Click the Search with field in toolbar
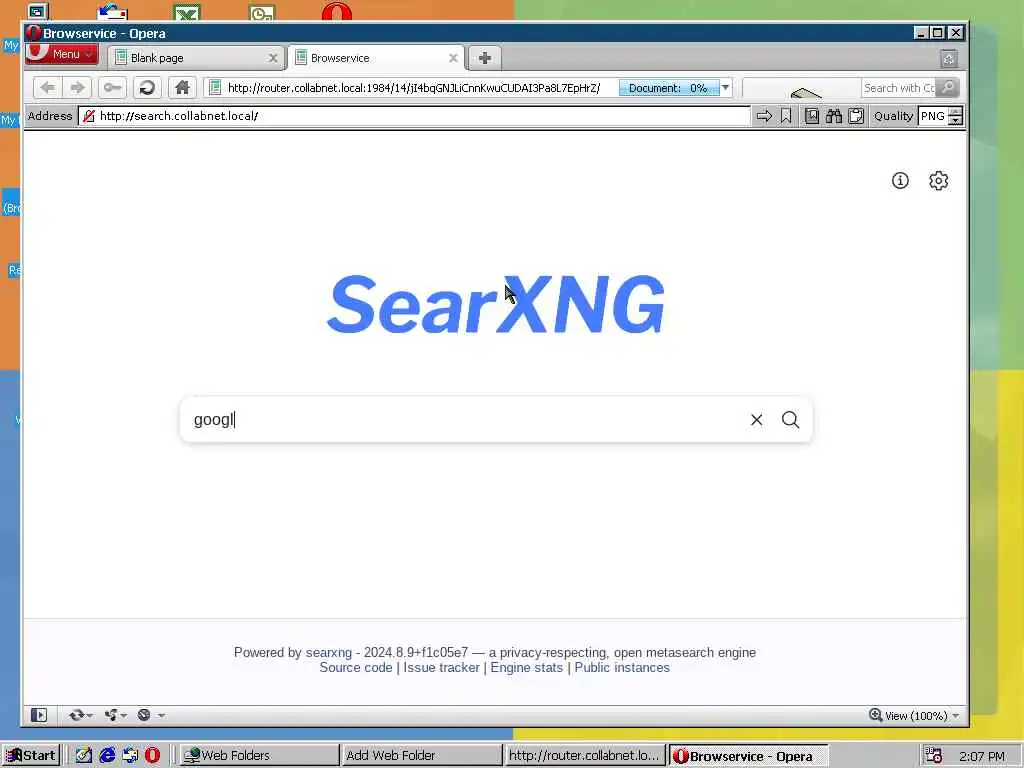The height and width of the screenshot is (768, 1024). [x=899, y=88]
